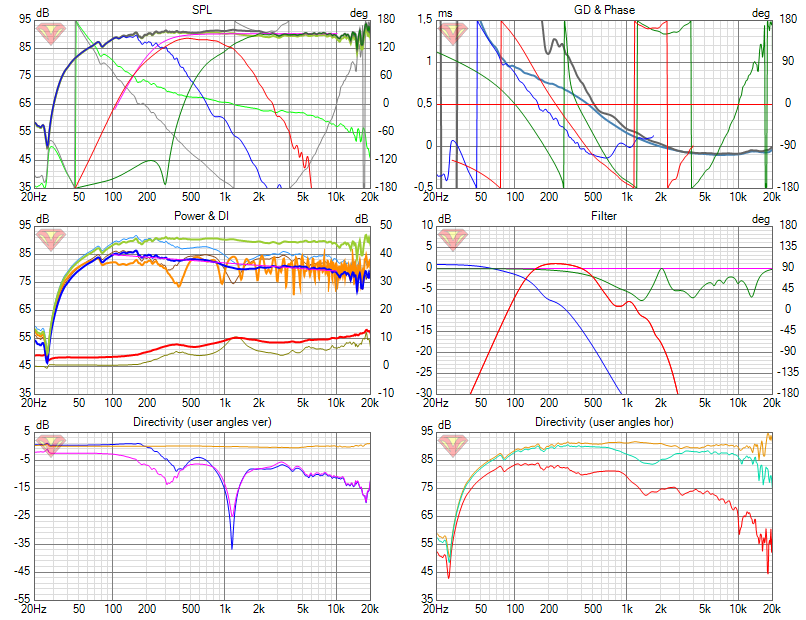Click the deg unit label of SPL chart

click(359, 13)
